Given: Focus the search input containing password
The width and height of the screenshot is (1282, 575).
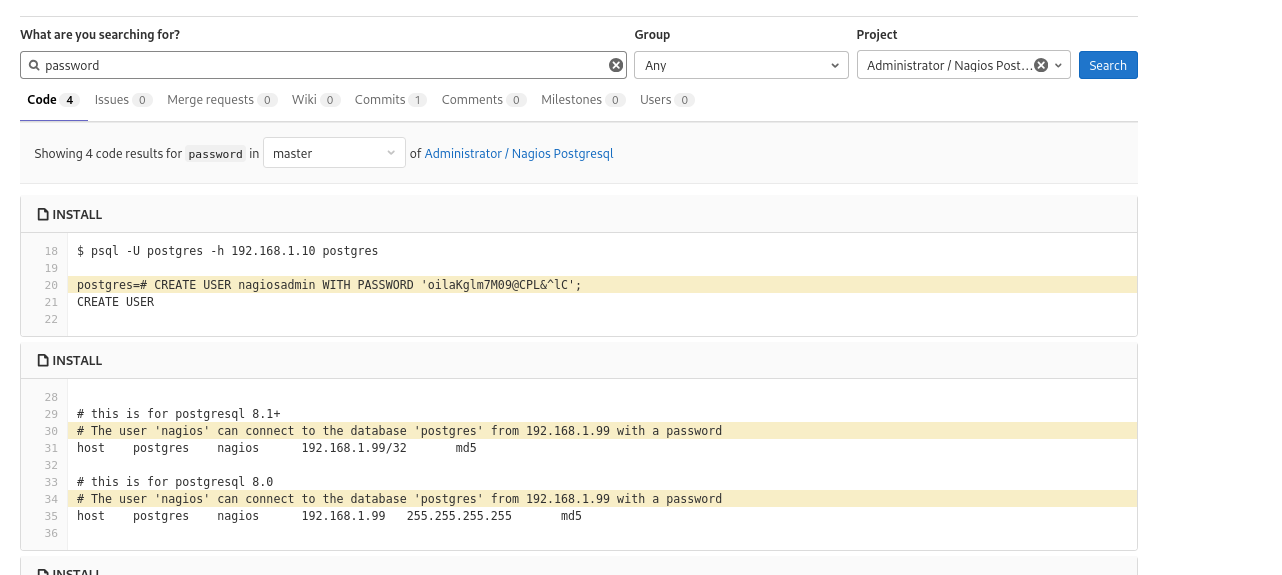Looking at the screenshot, I should (x=320, y=65).
